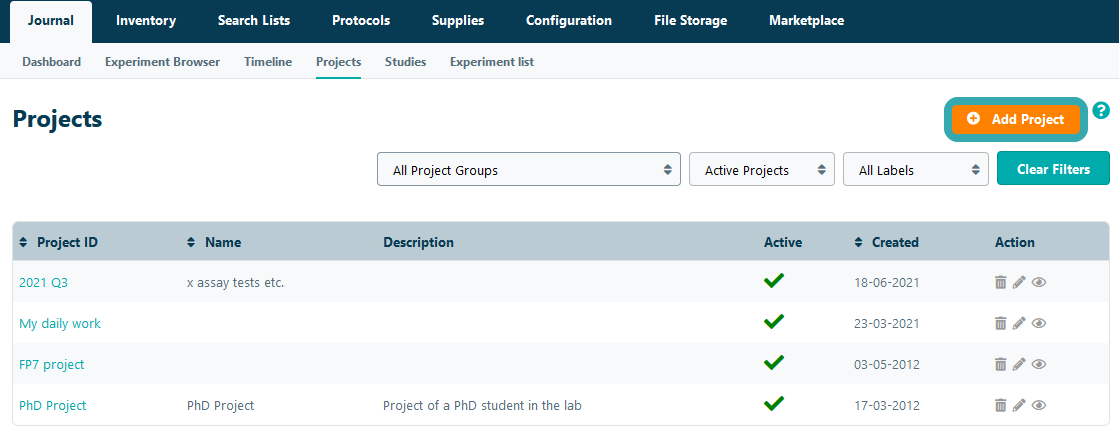This screenshot has height=442, width=1119.
Task: Edit the 2021 Q3 project with pencil icon
Action: 1019,283
